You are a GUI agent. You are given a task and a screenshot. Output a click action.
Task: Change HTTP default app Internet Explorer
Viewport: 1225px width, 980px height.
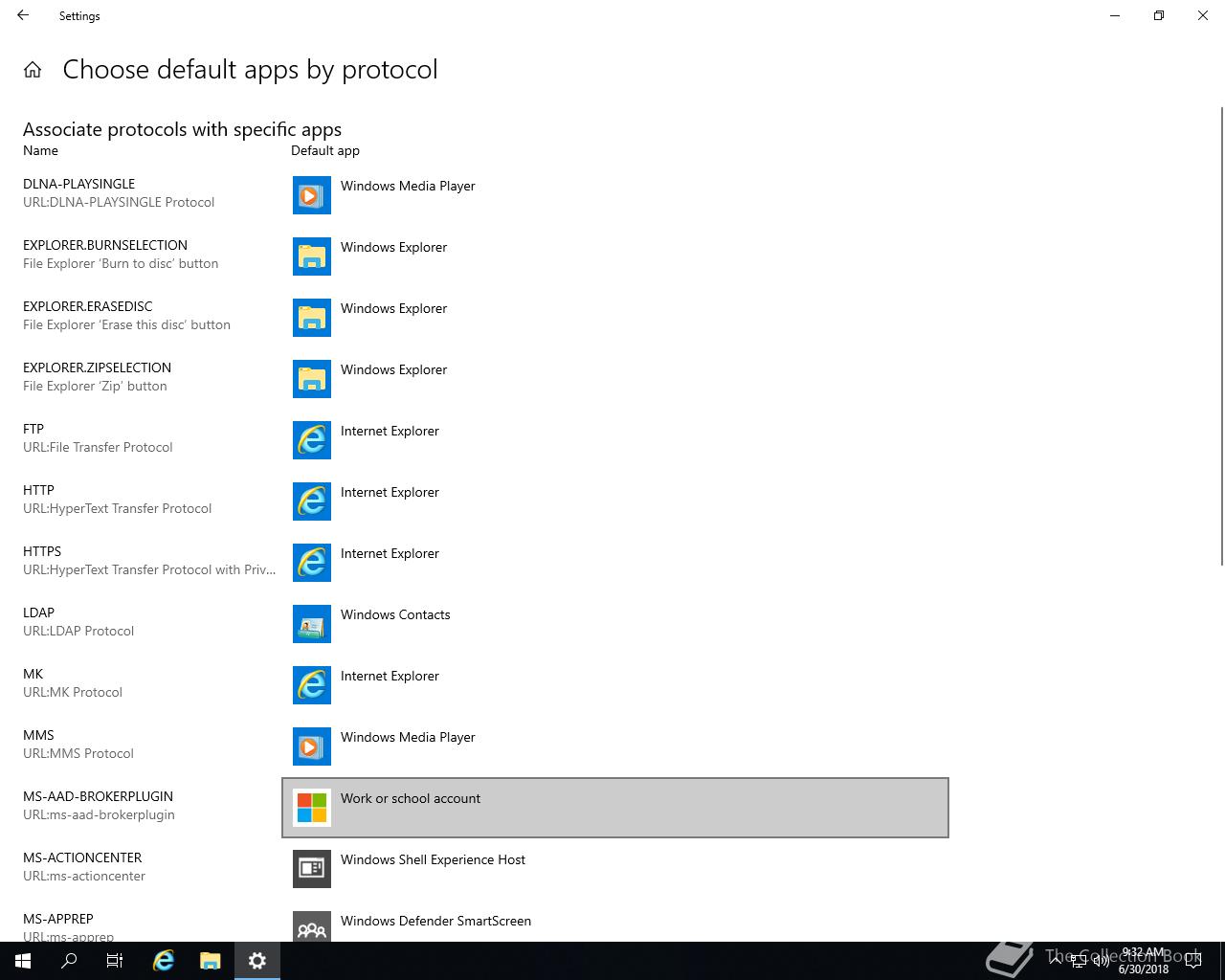[x=615, y=501]
